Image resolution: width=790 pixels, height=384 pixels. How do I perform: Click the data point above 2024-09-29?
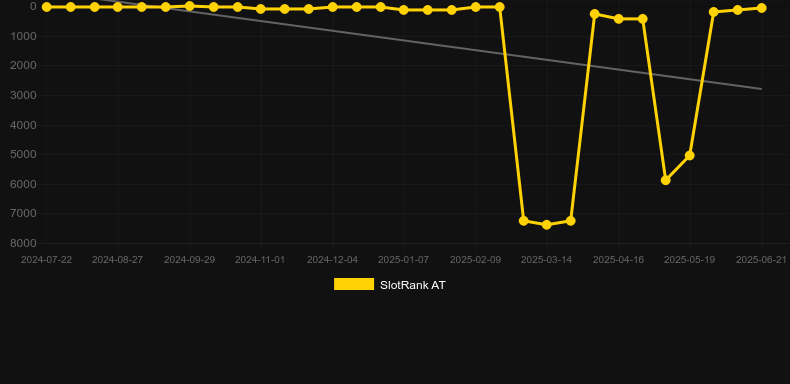(x=189, y=6)
